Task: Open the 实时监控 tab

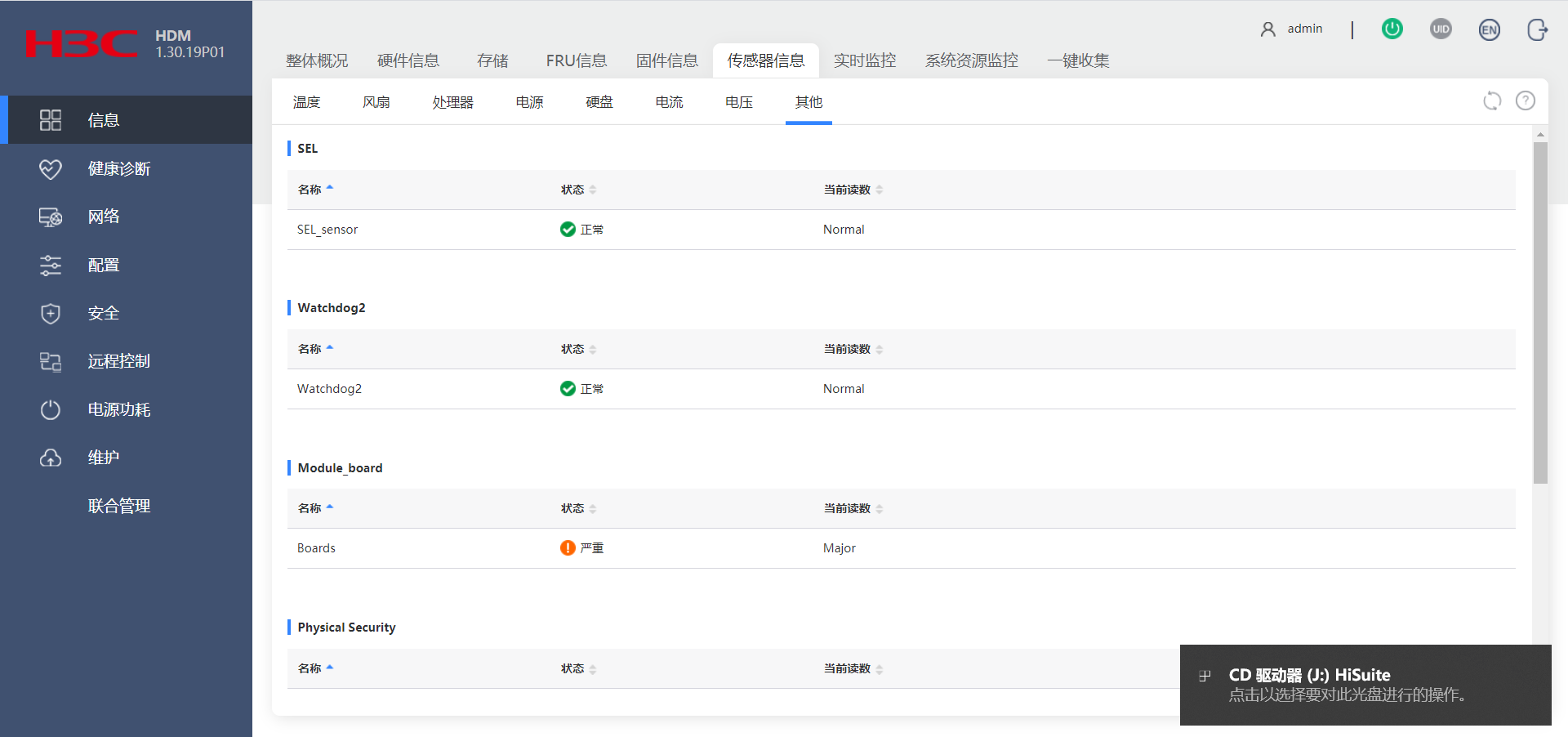Action: [864, 60]
